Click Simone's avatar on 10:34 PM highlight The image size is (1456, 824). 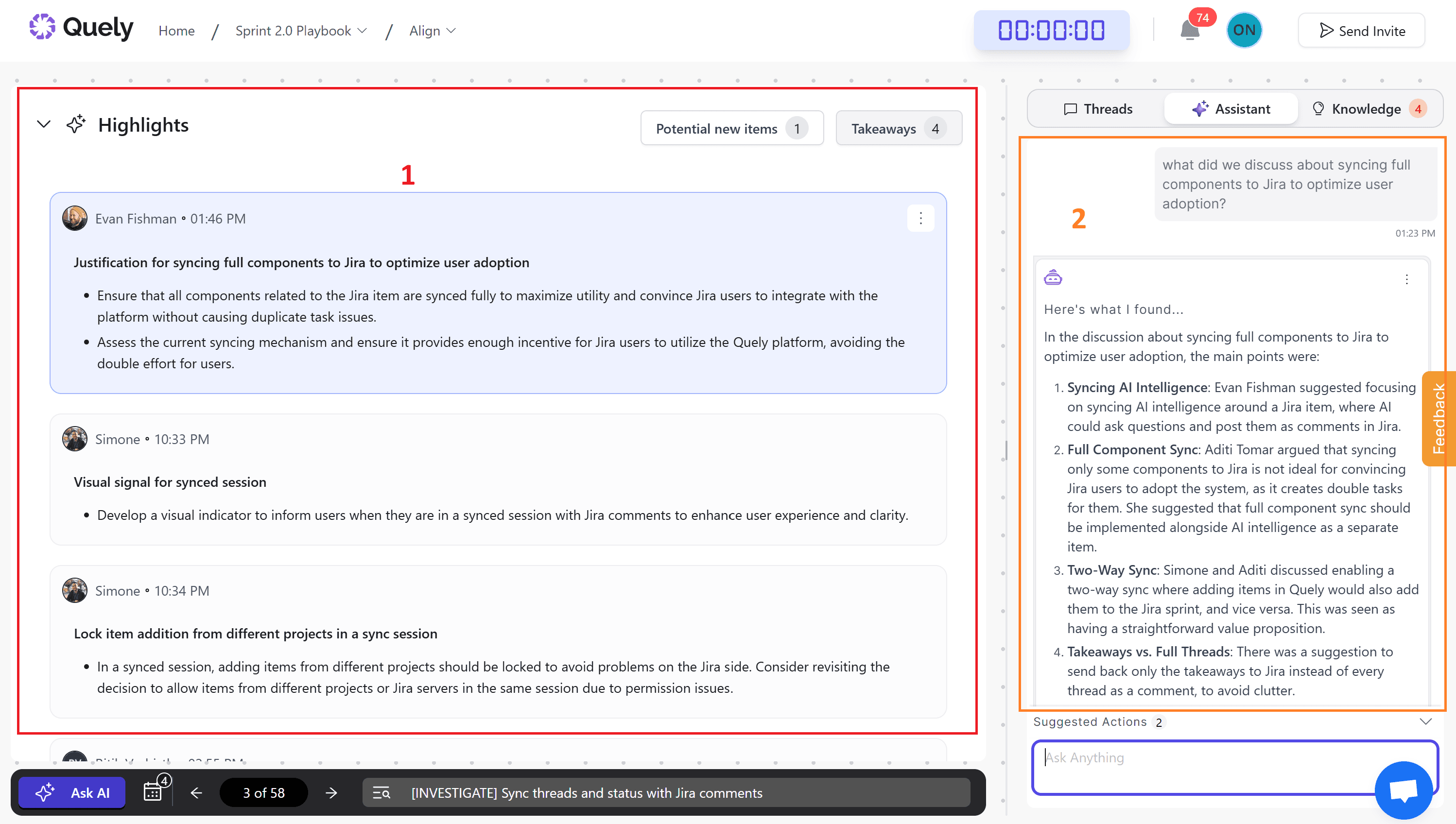point(75,591)
